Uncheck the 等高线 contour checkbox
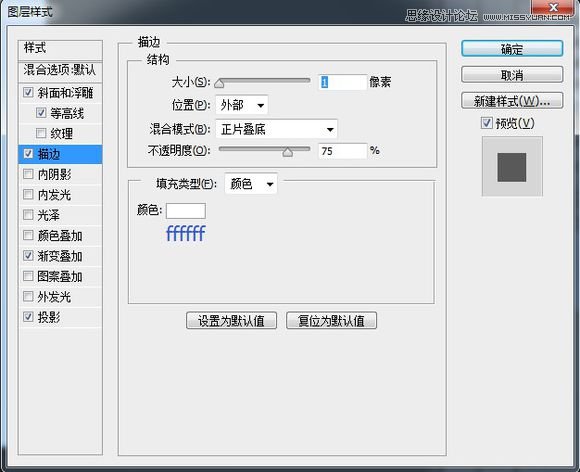580x472 pixels. coord(41,112)
